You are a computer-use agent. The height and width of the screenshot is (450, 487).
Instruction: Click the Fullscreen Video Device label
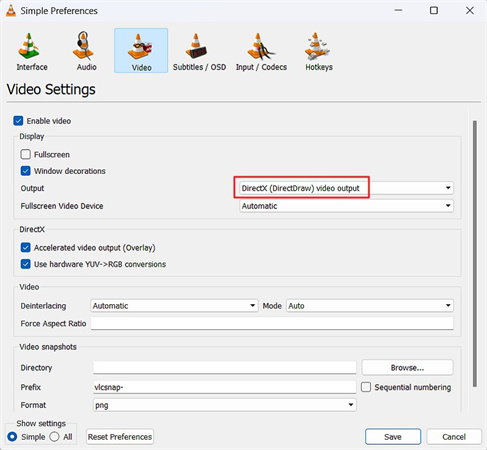(62, 206)
